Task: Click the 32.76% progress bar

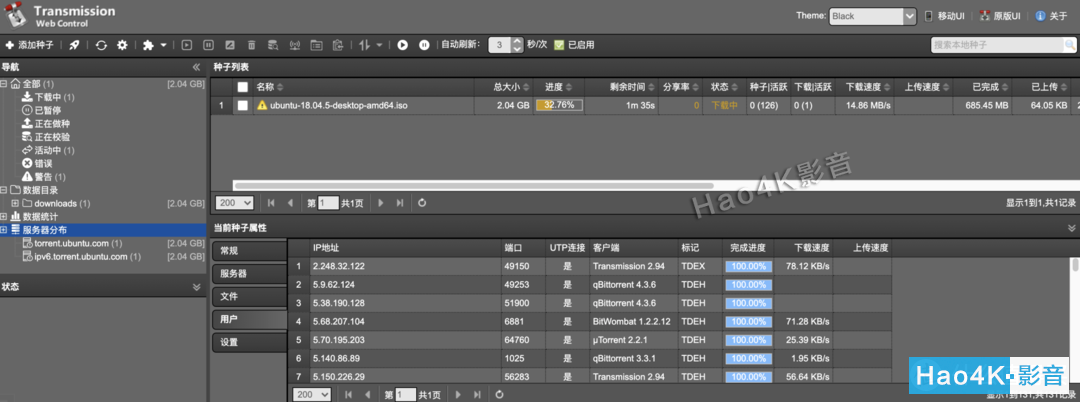Action: coord(559,105)
